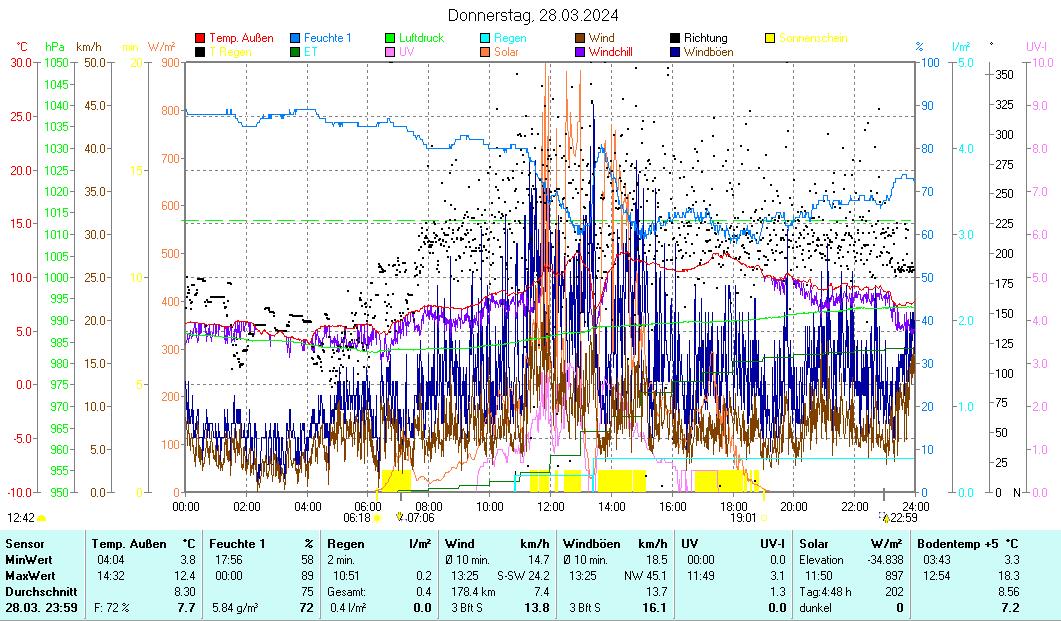1061x621 pixels.
Task: Click the pink UV legend square
Action: coord(391,51)
